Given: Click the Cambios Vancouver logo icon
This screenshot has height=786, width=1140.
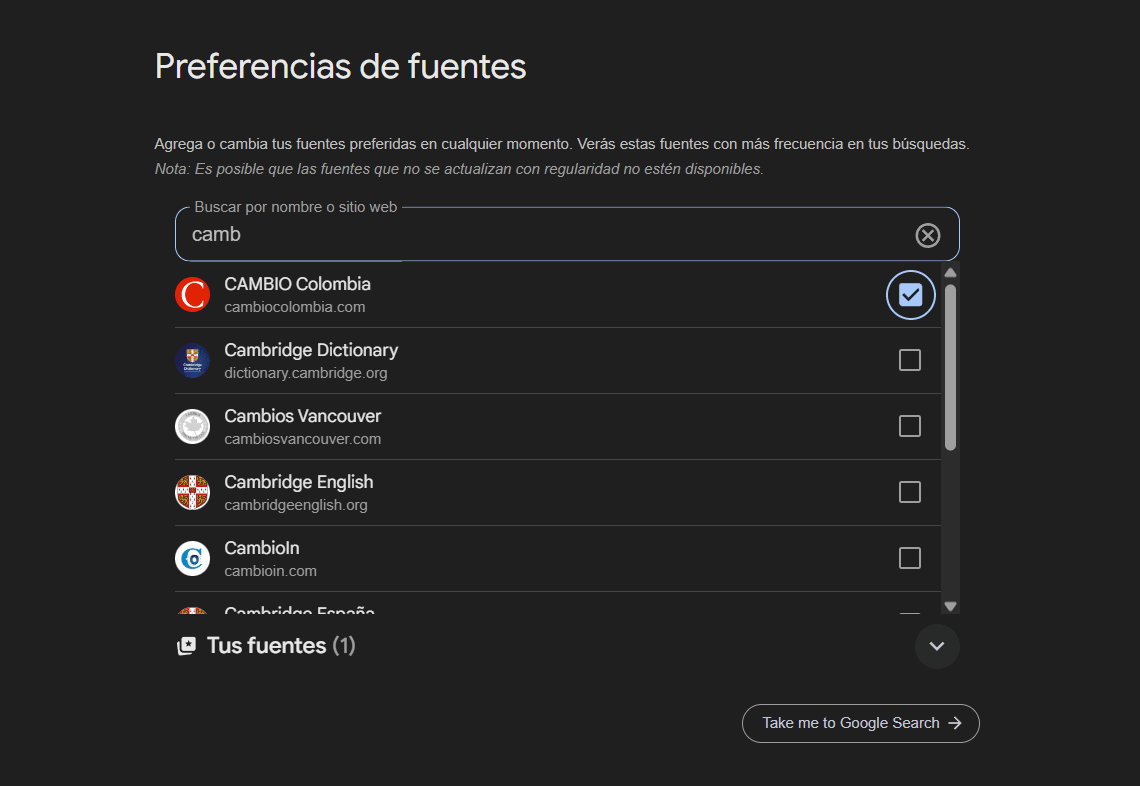Looking at the screenshot, I should click(x=193, y=427).
